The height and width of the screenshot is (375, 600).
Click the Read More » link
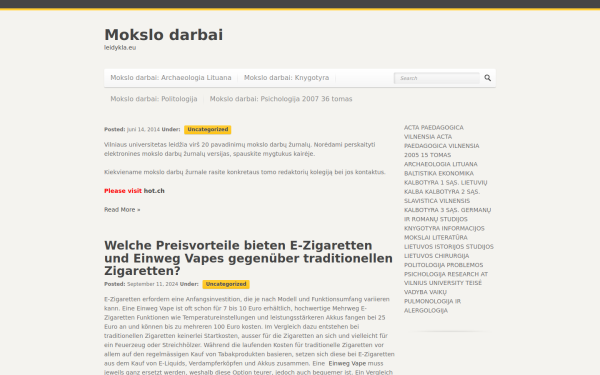coord(122,210)
